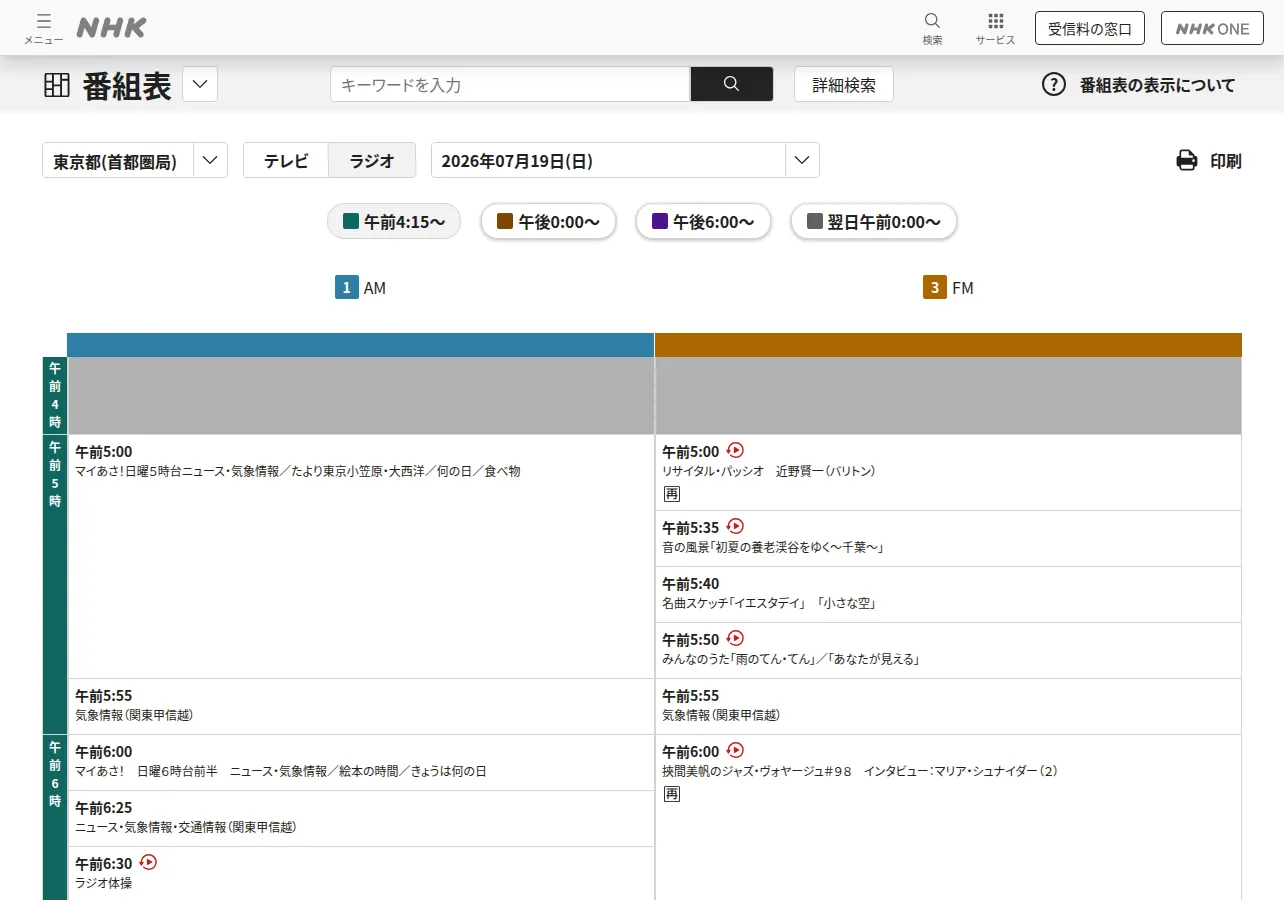Click the 詳細検索 button
Screen dimensions: 1284x900
[x=844, y=84]
